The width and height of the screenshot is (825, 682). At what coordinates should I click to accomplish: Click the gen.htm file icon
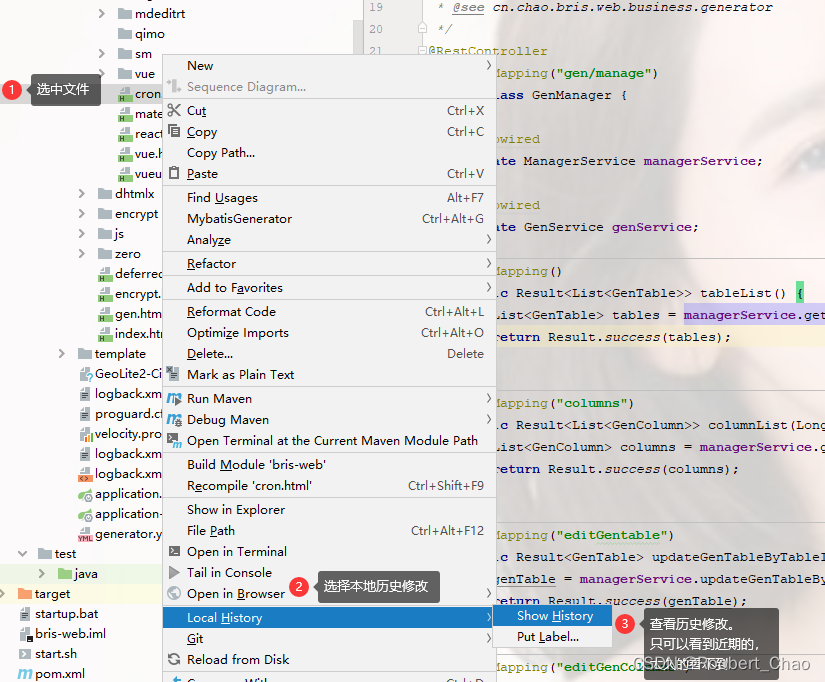(105, 315)
